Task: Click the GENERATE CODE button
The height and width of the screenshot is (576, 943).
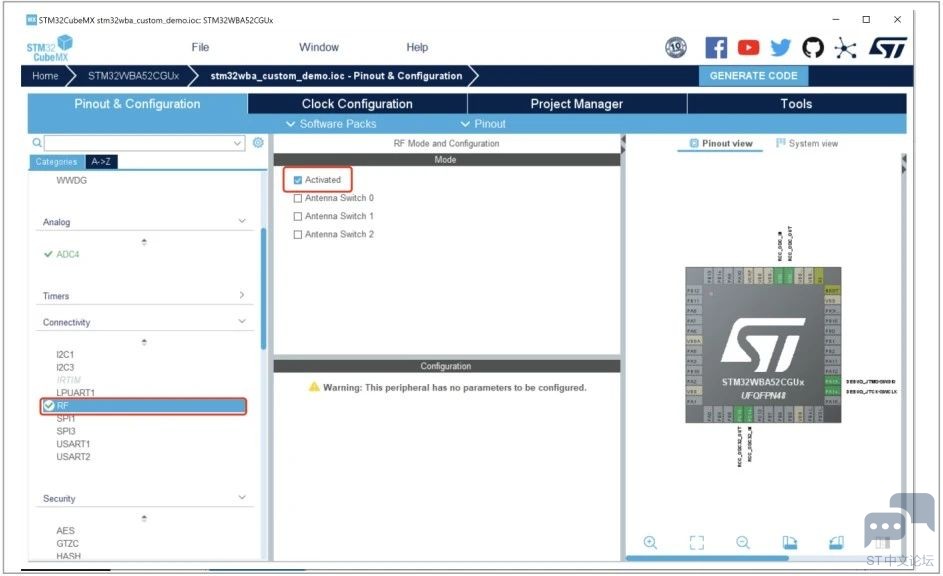Action: (753, 76)
